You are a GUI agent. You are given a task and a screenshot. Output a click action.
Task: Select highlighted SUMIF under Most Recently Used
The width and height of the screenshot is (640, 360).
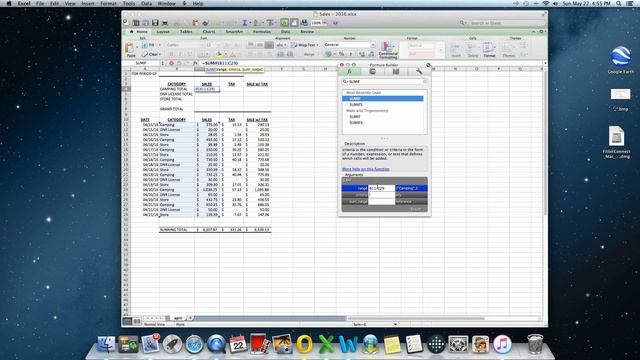(382, 99)
